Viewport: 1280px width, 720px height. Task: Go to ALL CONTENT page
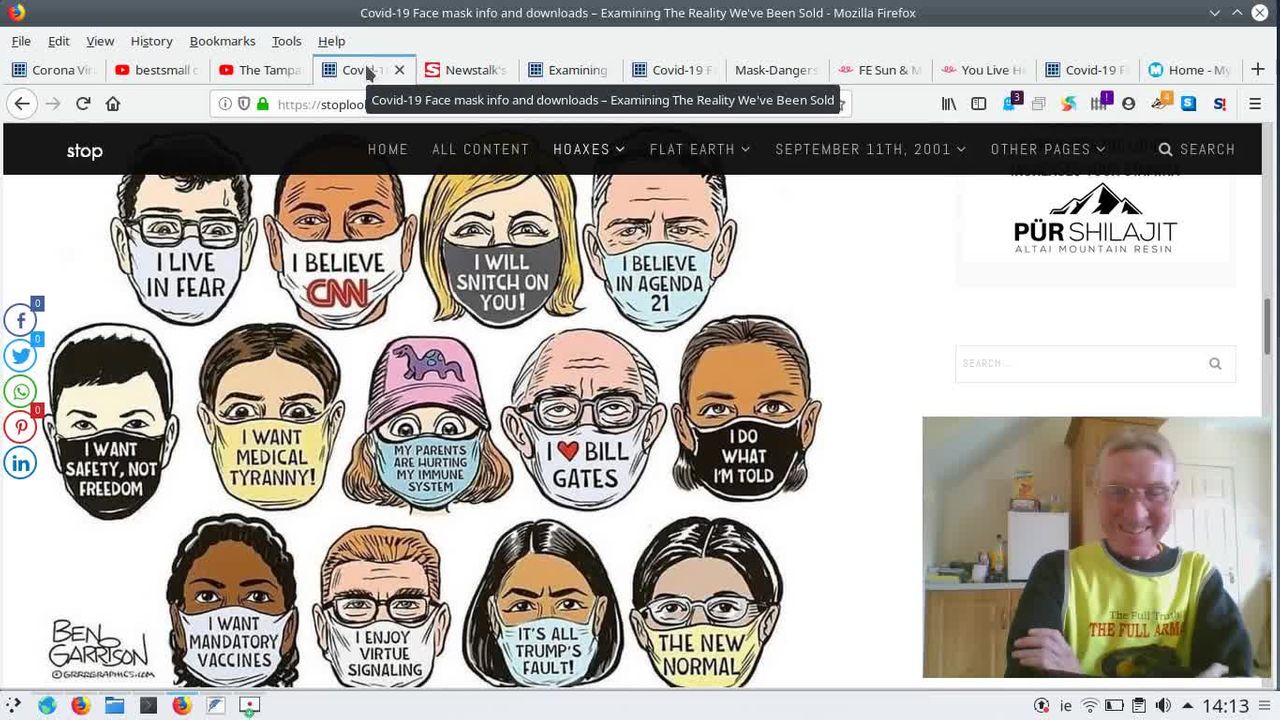[x=480, y=149]
